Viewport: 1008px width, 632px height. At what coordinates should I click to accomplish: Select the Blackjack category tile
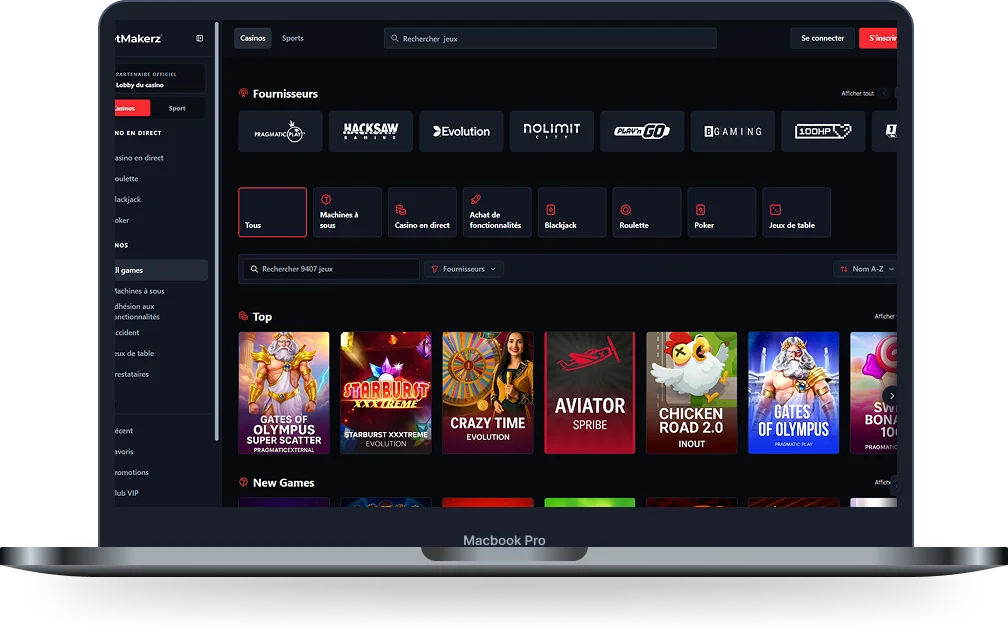pyautogui.click(x=572, y=212)
